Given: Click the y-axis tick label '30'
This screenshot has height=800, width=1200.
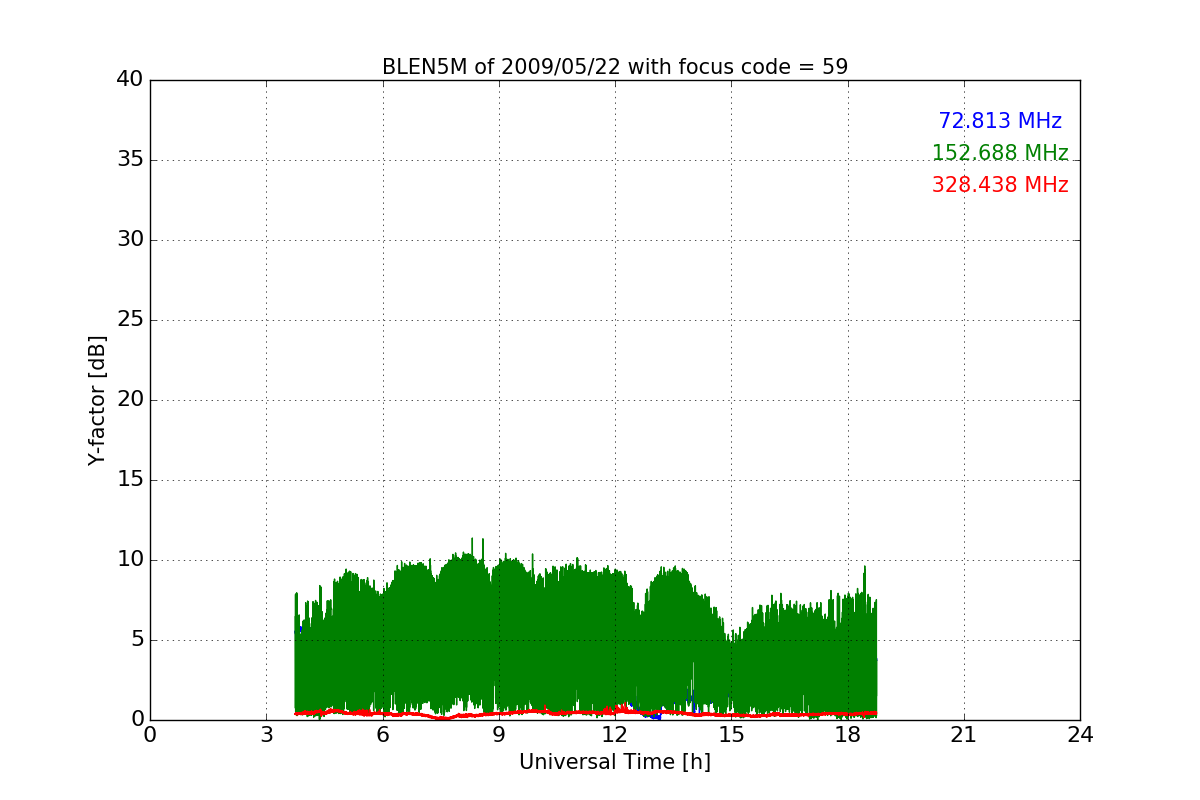Looking at the screenshot, I should [130, 240].
